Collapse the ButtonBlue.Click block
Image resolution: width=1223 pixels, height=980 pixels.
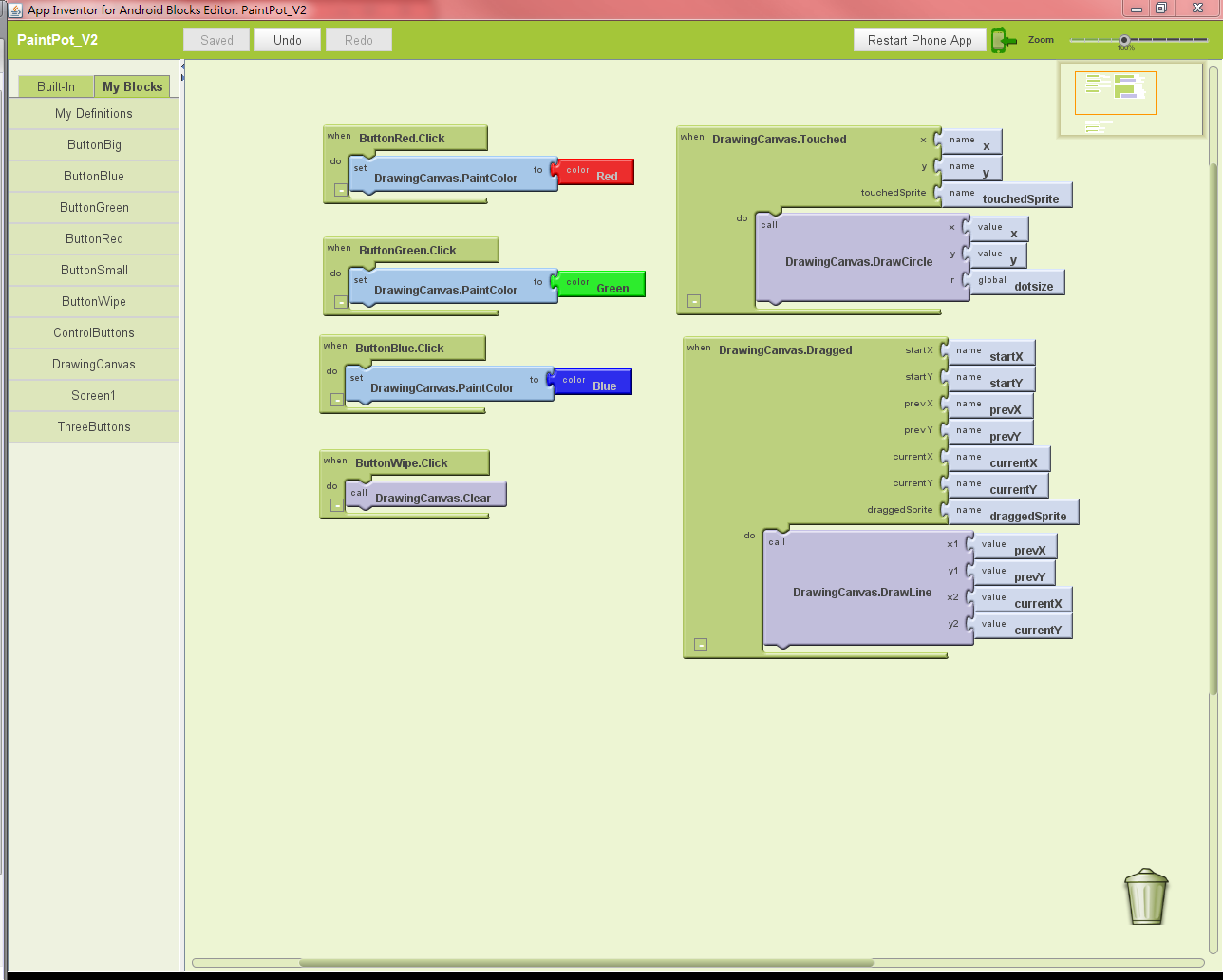[337, 400]
